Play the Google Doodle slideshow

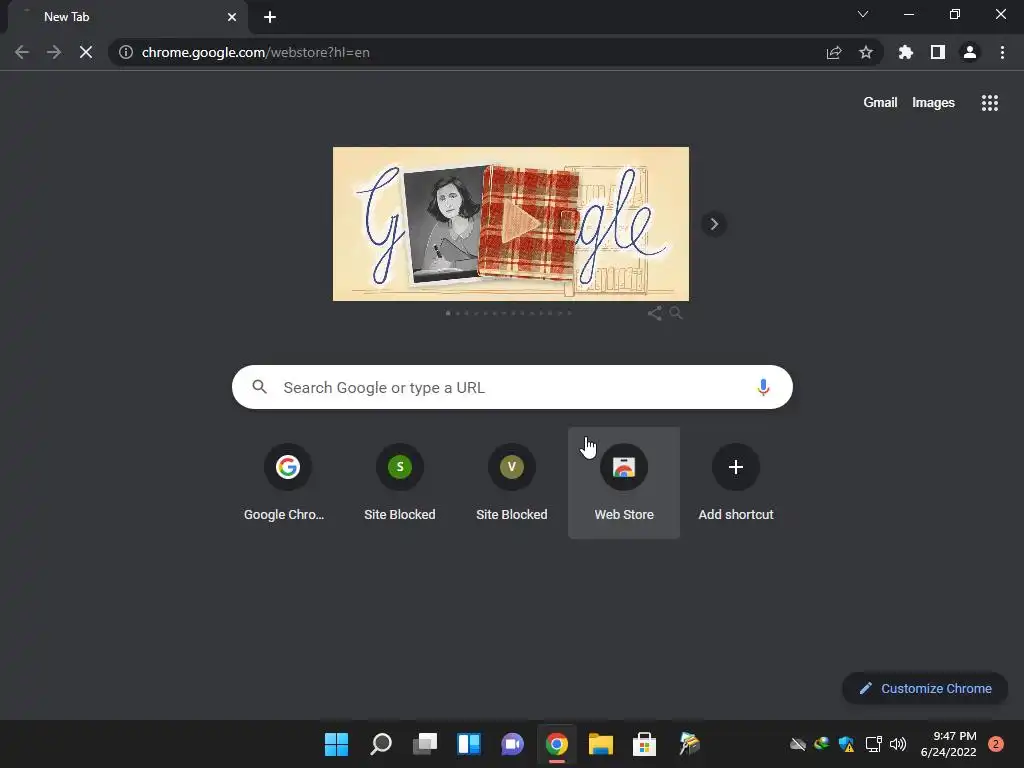tap(520, 223)
